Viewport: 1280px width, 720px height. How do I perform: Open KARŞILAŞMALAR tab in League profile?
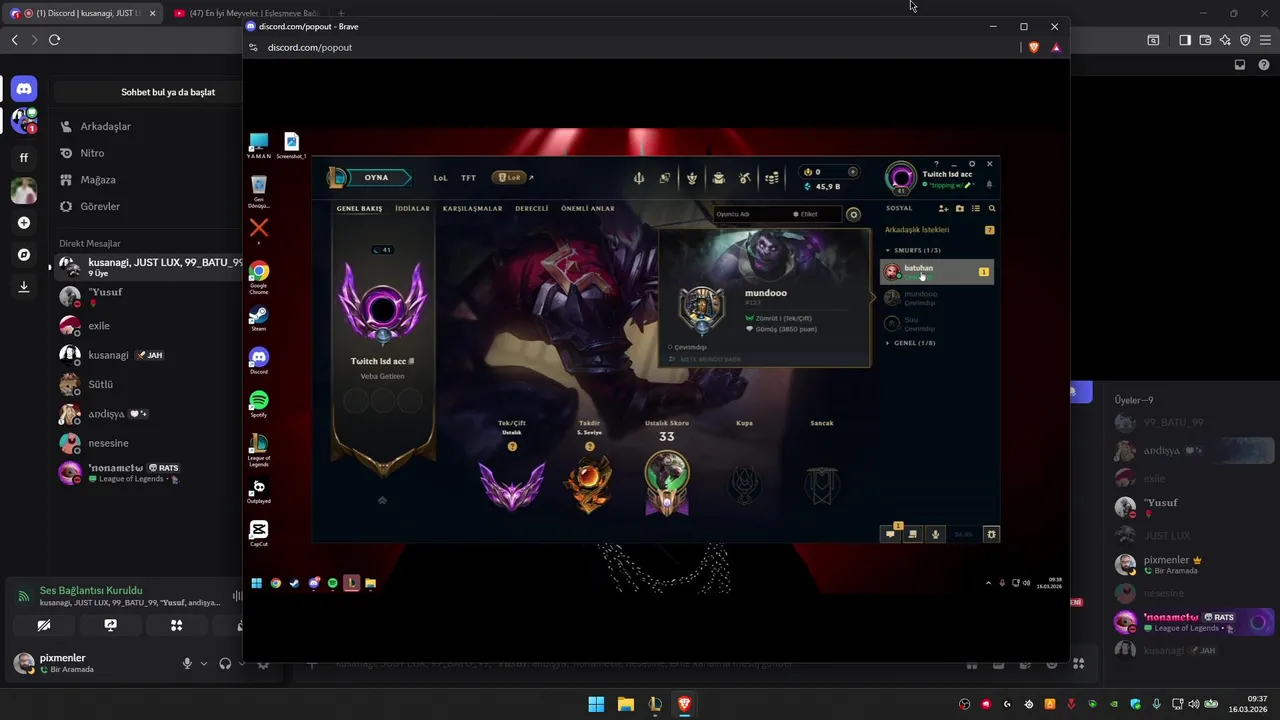[x=473, y=209]
